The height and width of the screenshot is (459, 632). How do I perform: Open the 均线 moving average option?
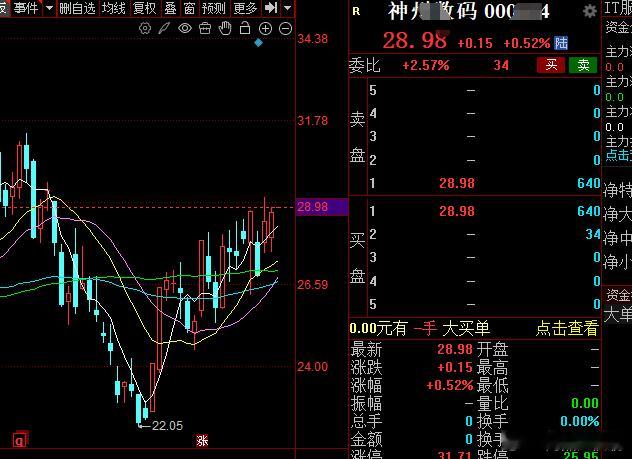coord(114,8)
